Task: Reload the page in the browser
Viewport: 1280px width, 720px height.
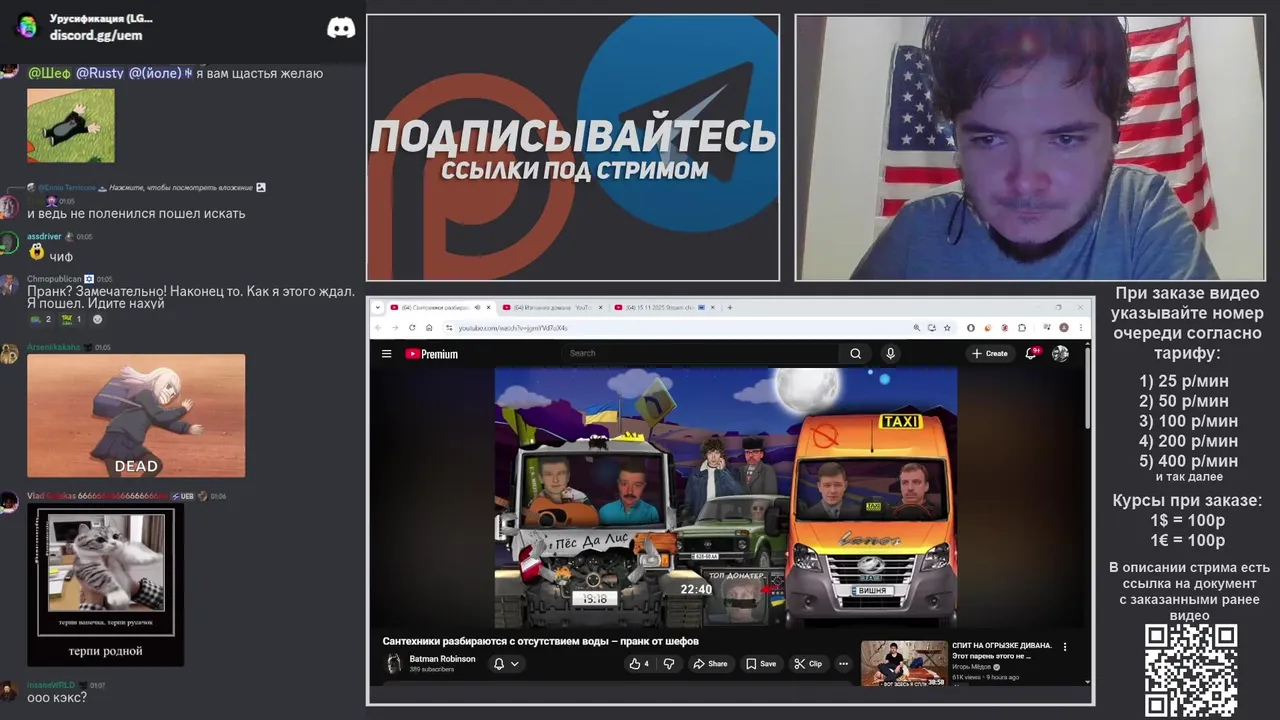Action: pos(412,327)
